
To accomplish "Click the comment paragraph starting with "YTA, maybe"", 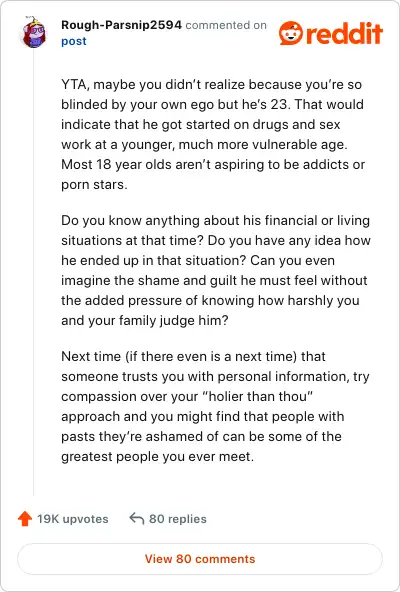I will (x=213, y=134).
